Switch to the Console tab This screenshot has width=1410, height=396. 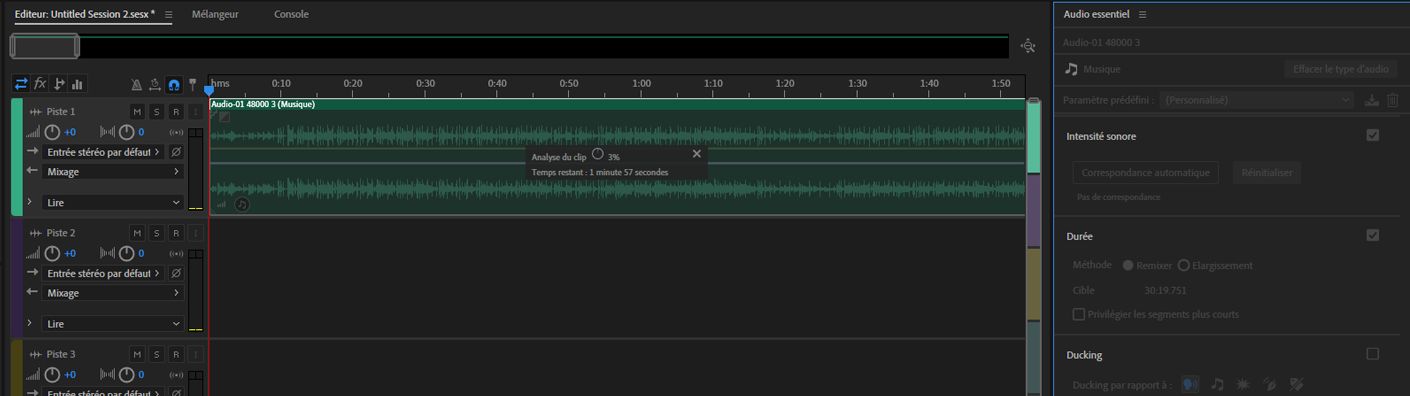point(291,14)
